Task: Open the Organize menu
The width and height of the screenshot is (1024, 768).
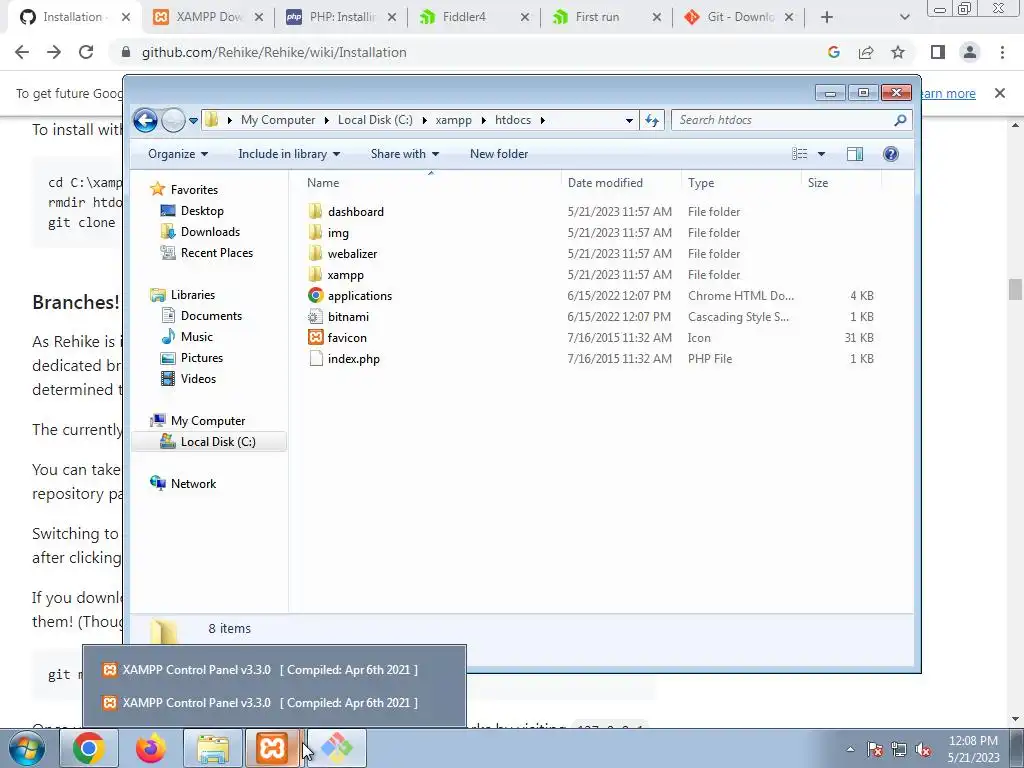Action: click(x=178, y=154)
